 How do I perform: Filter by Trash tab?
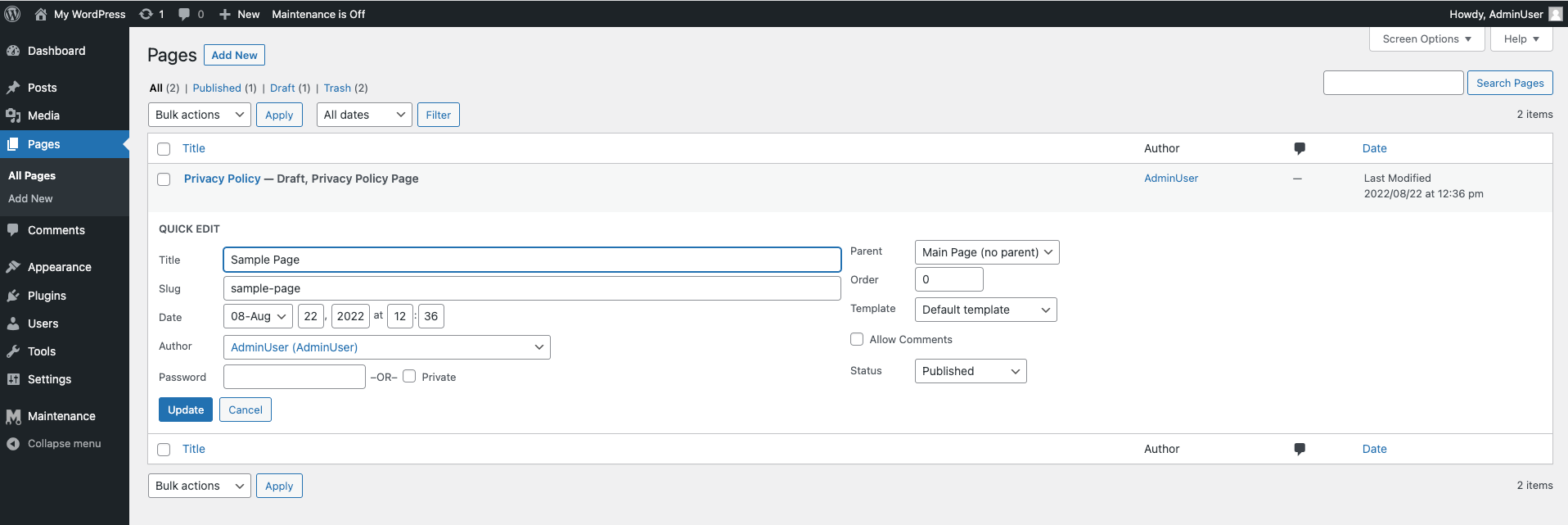click(x=337, y=88)
